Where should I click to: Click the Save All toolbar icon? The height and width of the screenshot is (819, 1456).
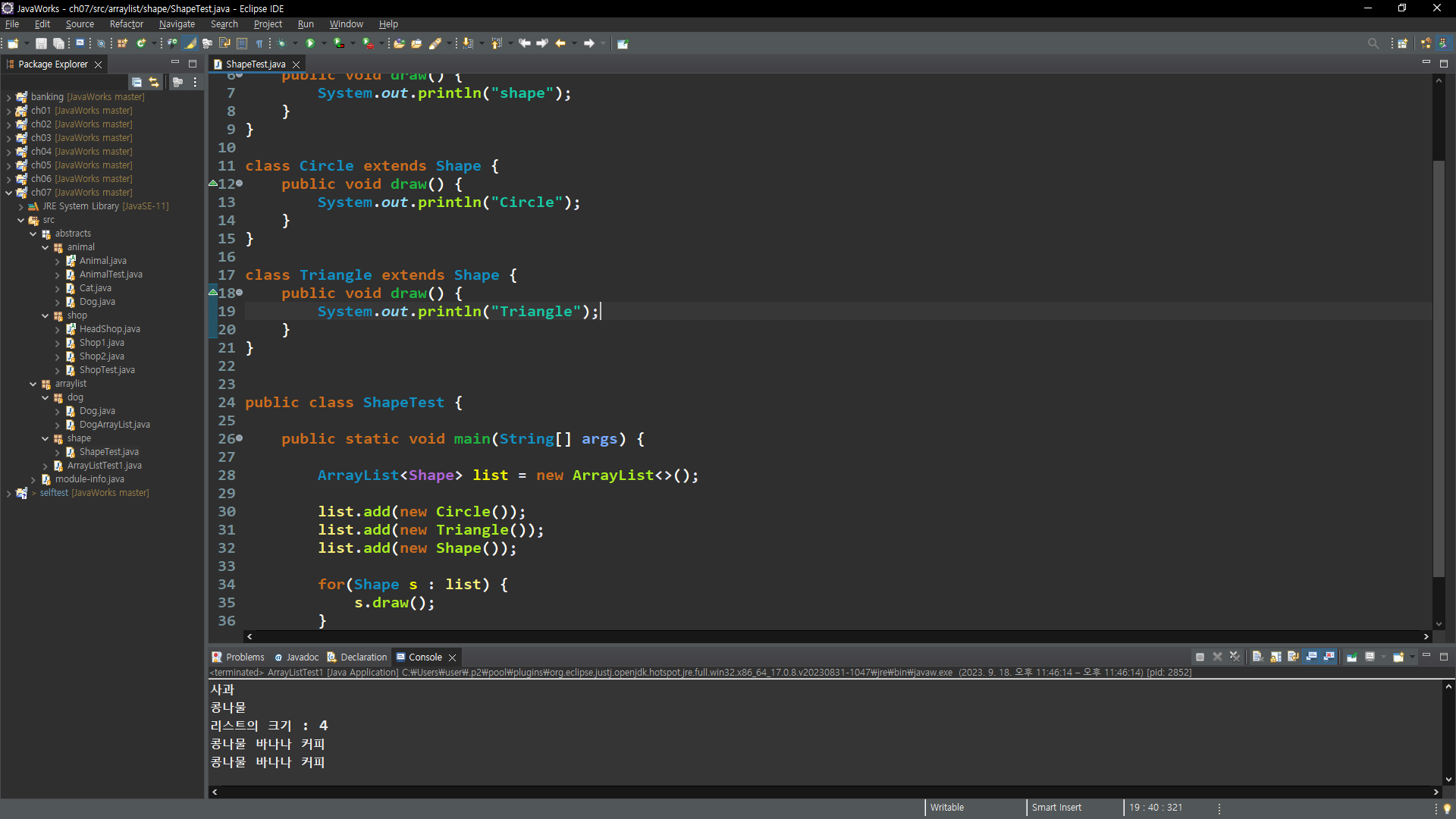tap(58, 43)
